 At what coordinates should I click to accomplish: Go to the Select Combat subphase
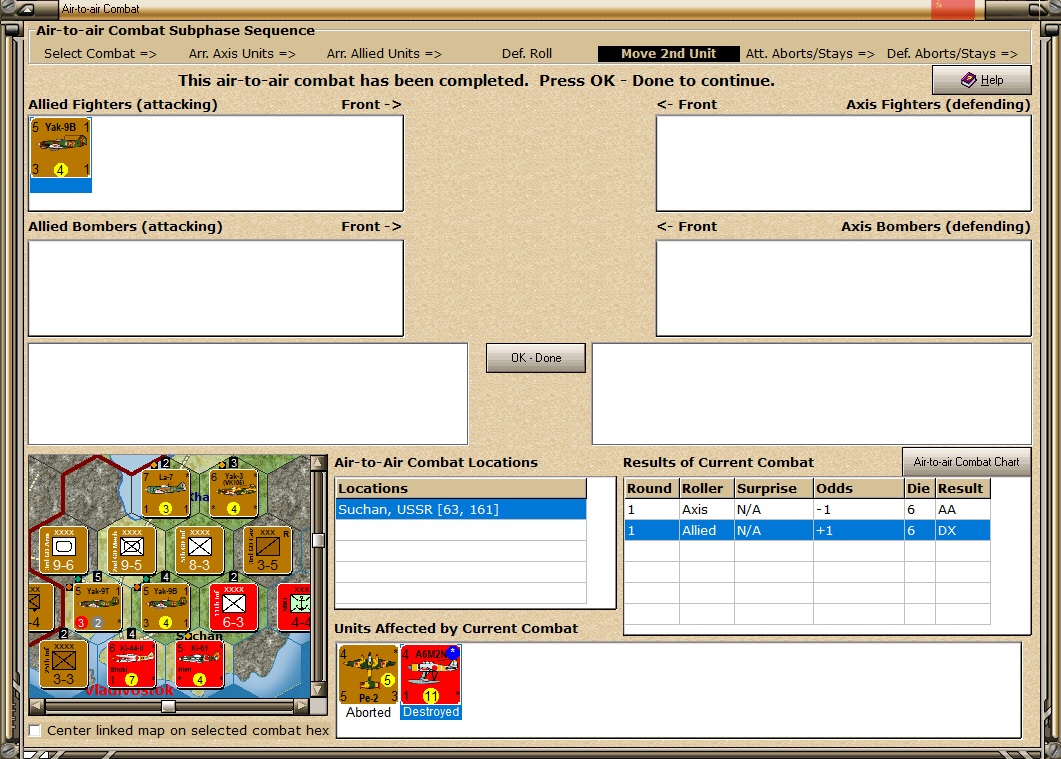click(100, 53)
